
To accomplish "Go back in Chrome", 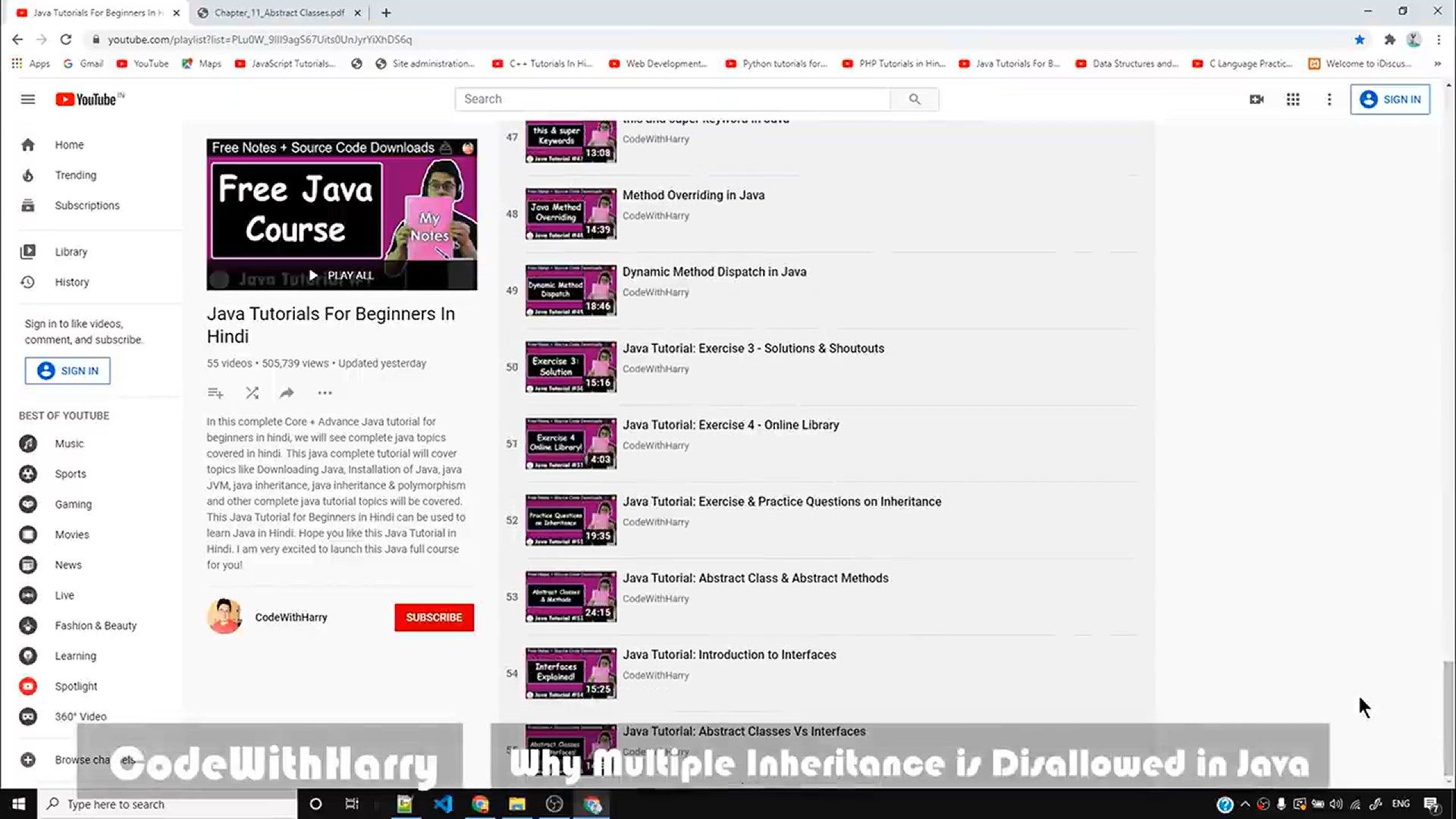I will [17, 39].
